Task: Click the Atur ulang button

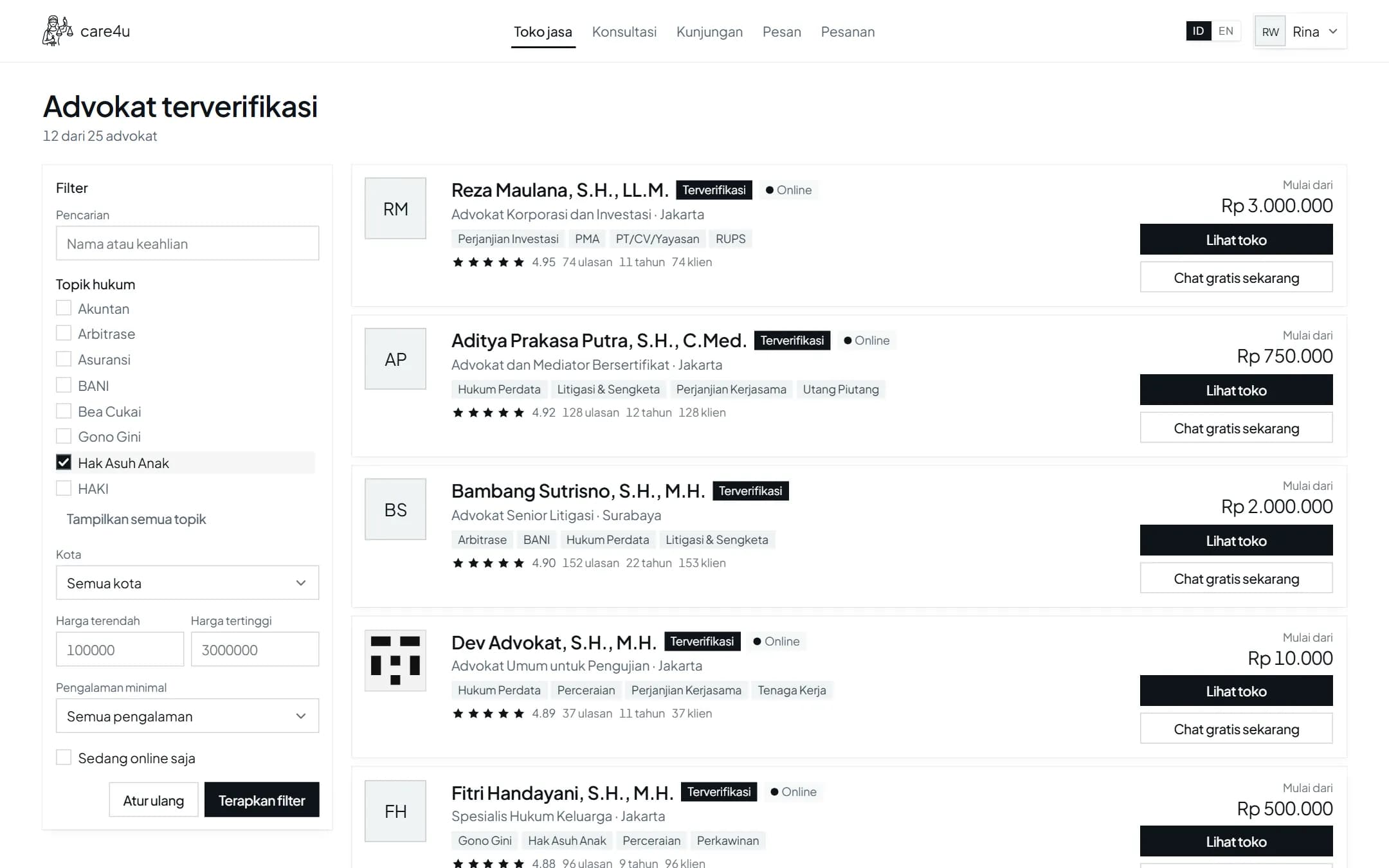Action: pyautogui.click(x=153, y=800)
